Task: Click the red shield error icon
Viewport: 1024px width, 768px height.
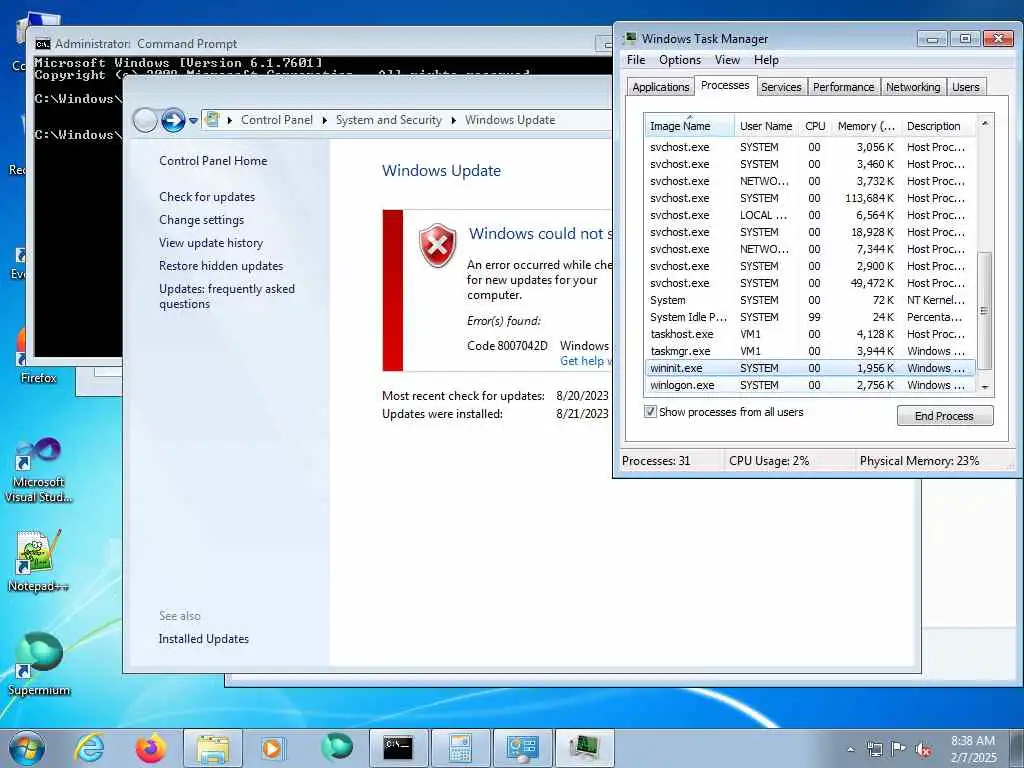Action: click(x=437, y=246)
